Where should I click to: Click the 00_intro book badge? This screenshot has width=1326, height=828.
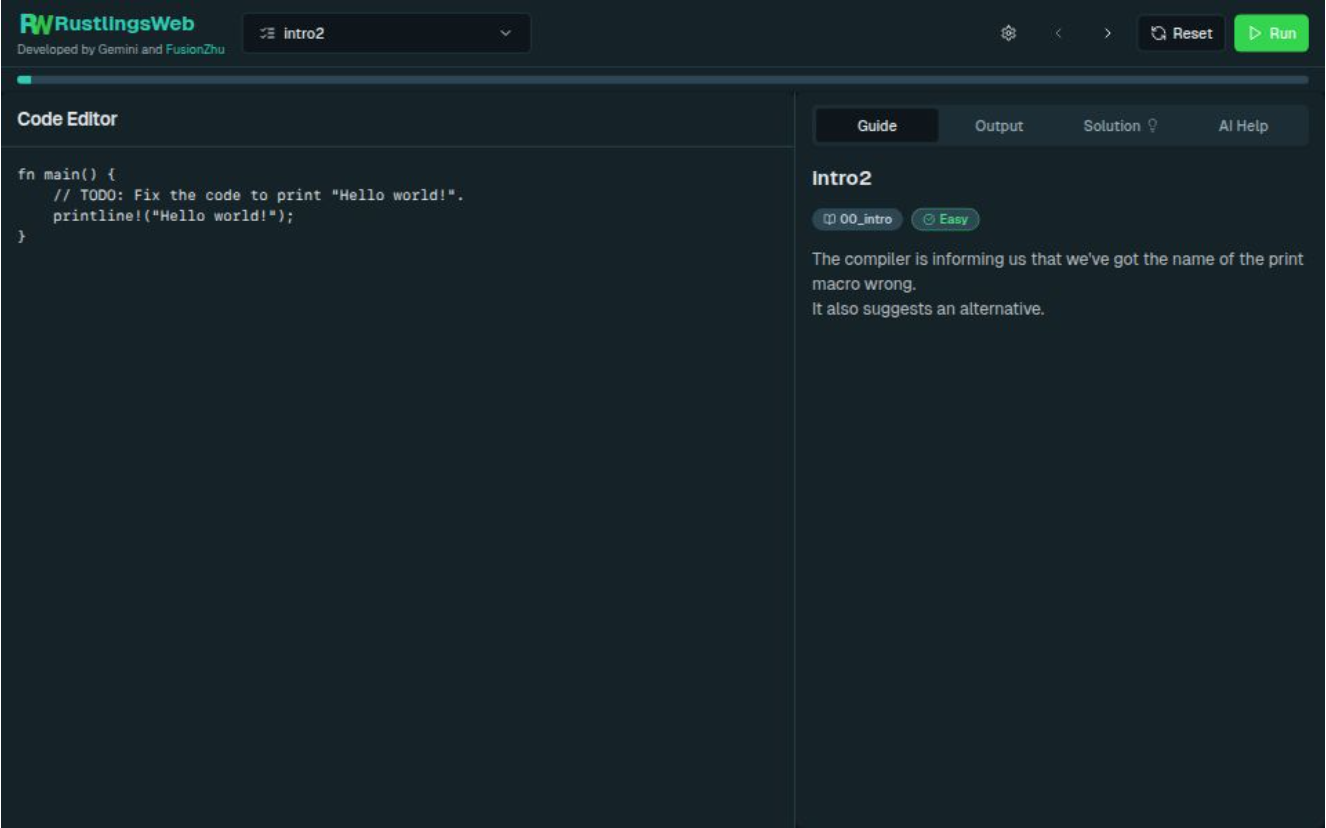tap(857, 219)
